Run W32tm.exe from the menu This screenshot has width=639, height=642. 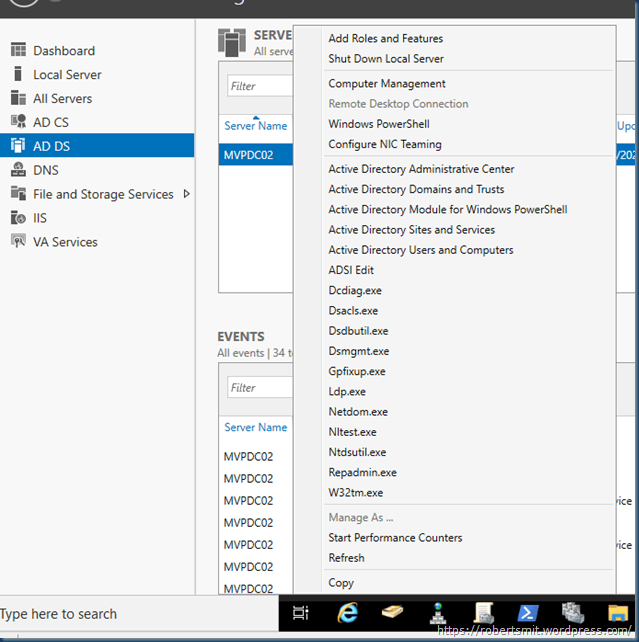(355, 493)
